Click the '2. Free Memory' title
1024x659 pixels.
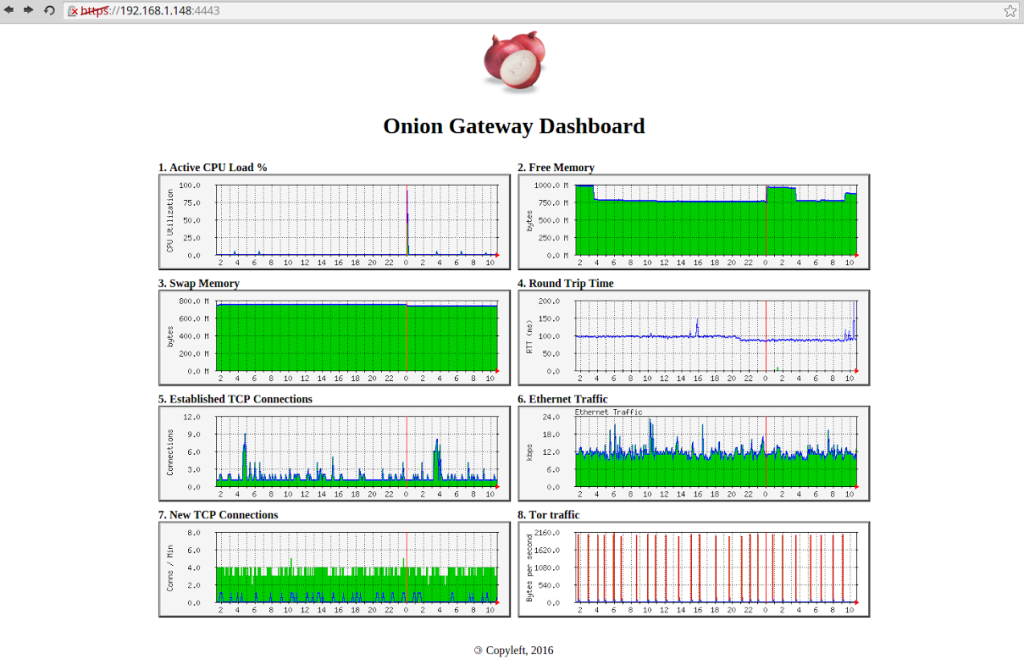click(x=556, y=167)
